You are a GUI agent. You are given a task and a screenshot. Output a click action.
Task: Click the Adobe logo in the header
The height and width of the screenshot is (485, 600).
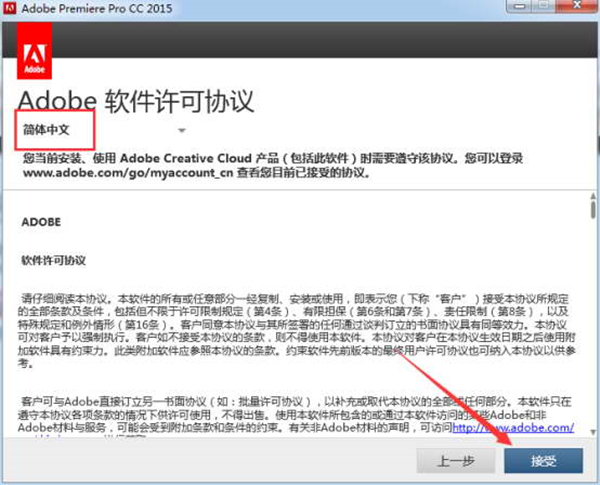point(34,51)
